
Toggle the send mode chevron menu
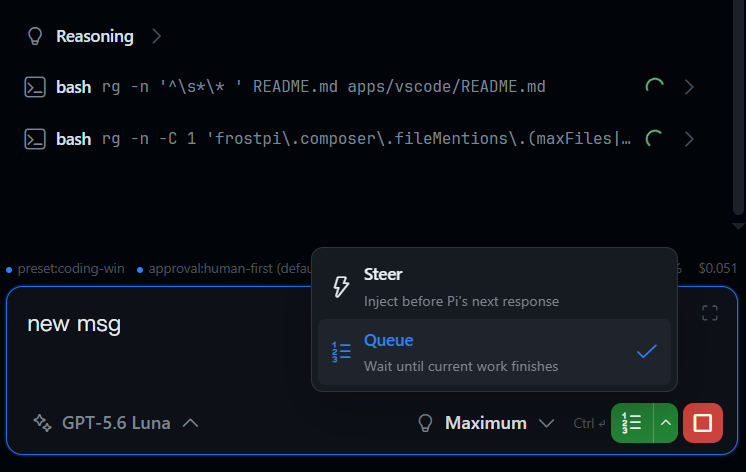666,423
